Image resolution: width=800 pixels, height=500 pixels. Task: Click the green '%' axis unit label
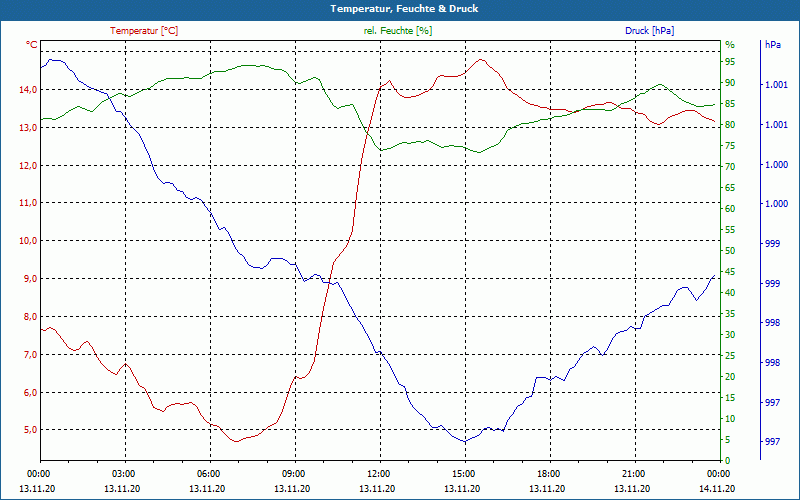(730, 44)
